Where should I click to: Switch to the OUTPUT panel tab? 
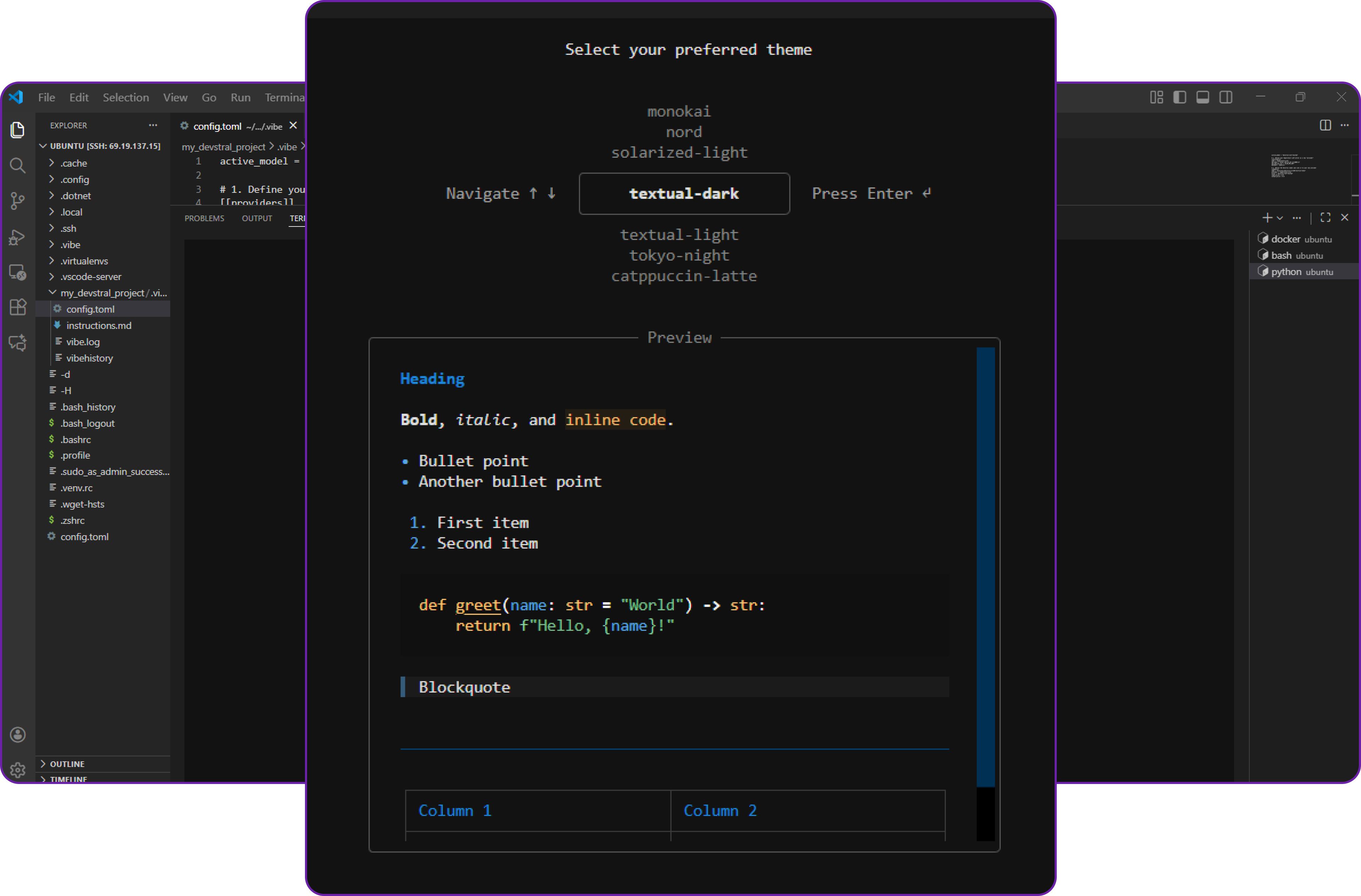point(257,218)
